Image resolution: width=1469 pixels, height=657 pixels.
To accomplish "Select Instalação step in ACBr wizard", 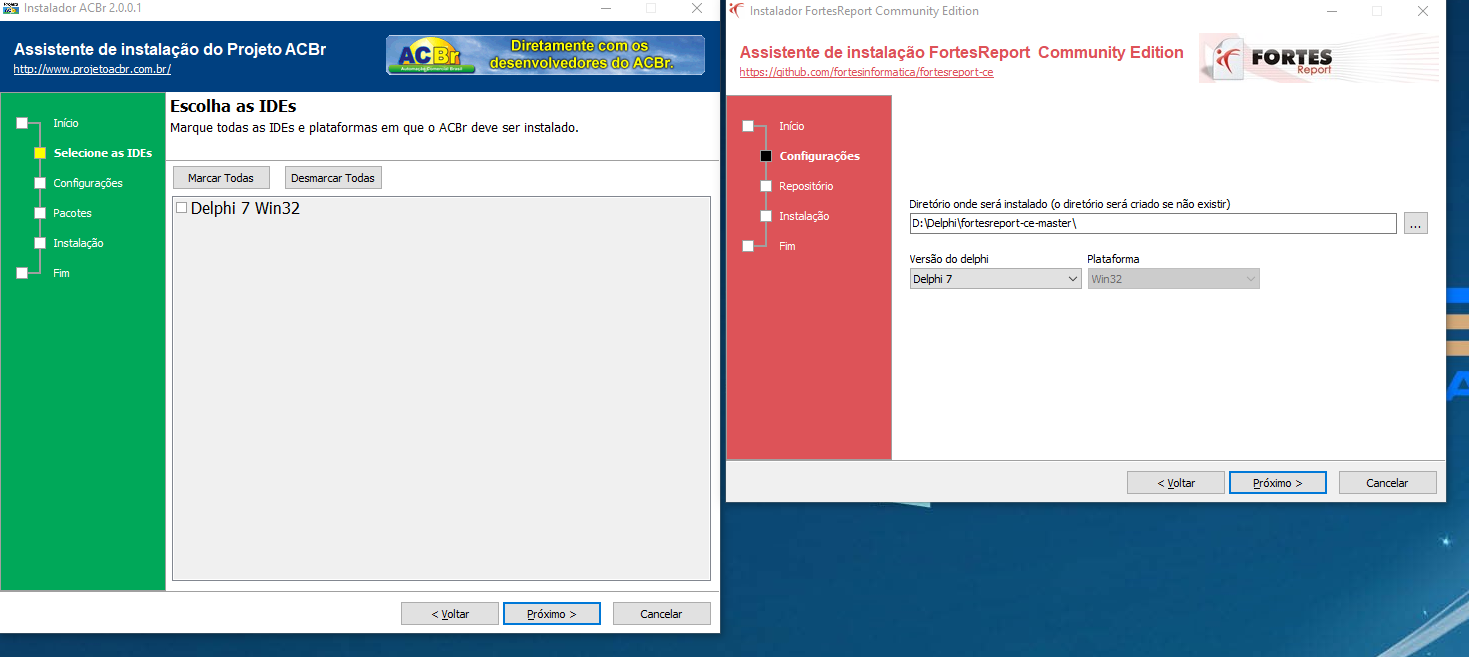I will coord(78,243).
